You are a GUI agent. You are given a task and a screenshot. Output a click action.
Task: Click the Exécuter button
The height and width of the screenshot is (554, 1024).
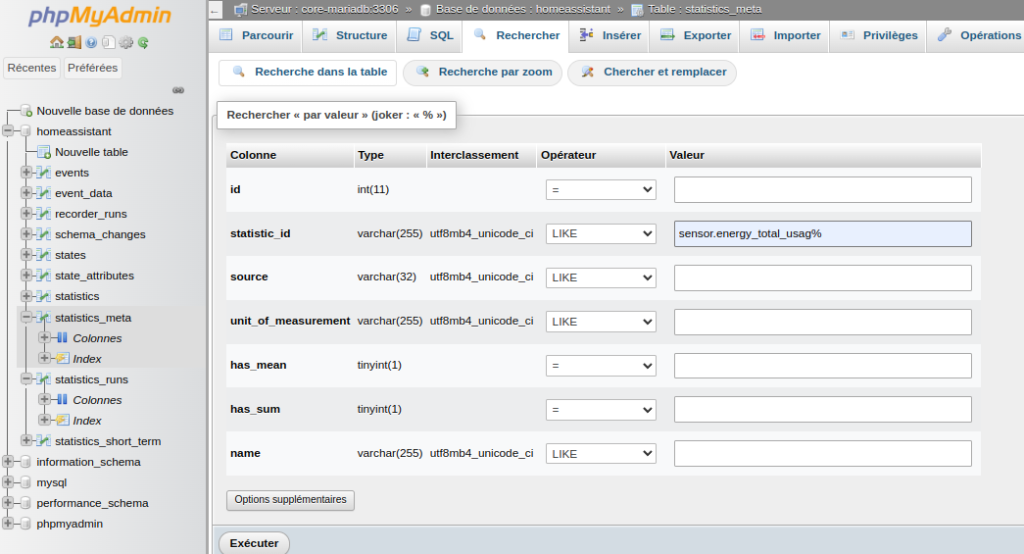[x=254, y=543]
